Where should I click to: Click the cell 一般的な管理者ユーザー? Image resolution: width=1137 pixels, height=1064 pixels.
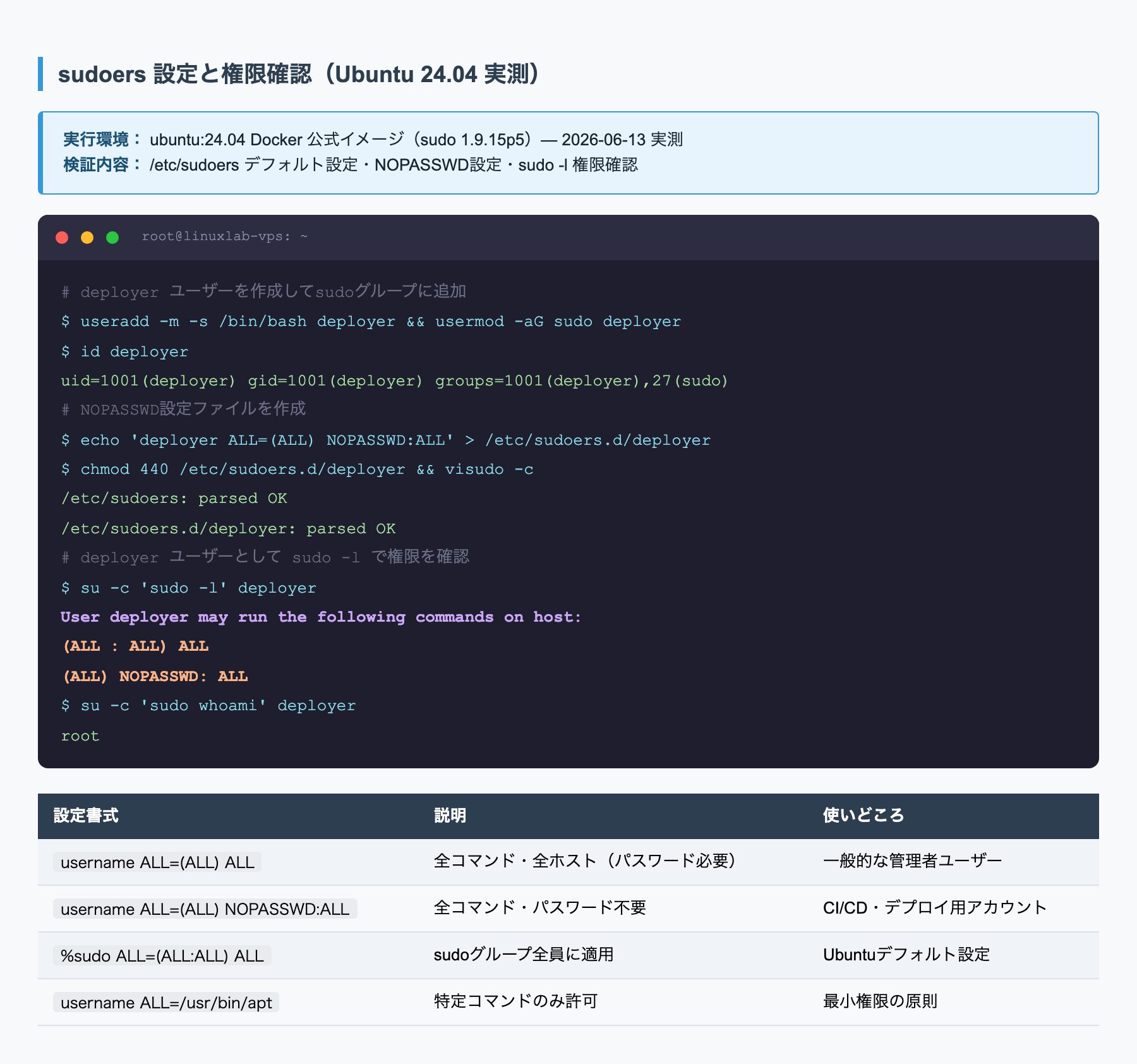point(912,861)
